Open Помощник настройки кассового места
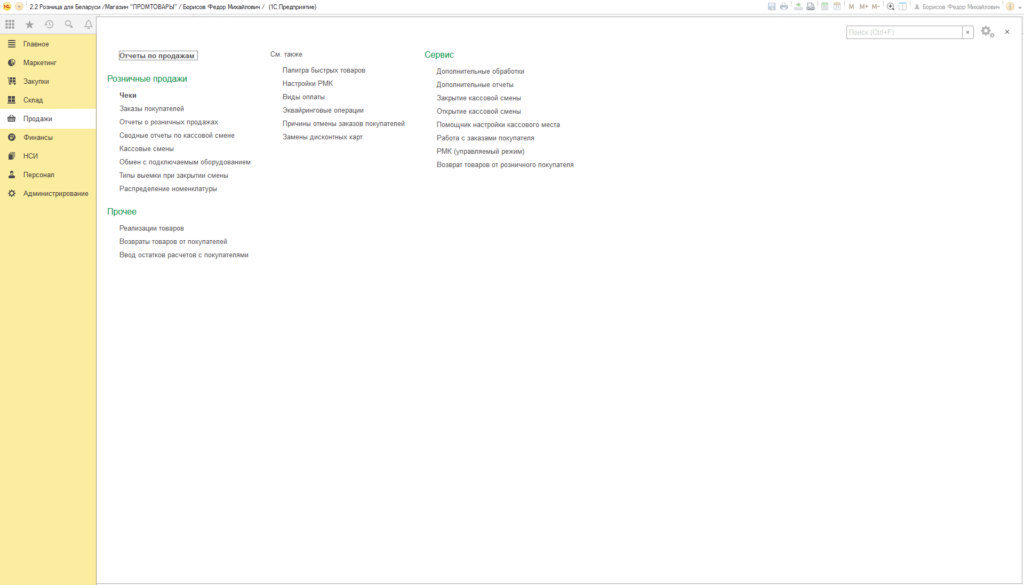The image size is (1024, 585). click(498, 125)
